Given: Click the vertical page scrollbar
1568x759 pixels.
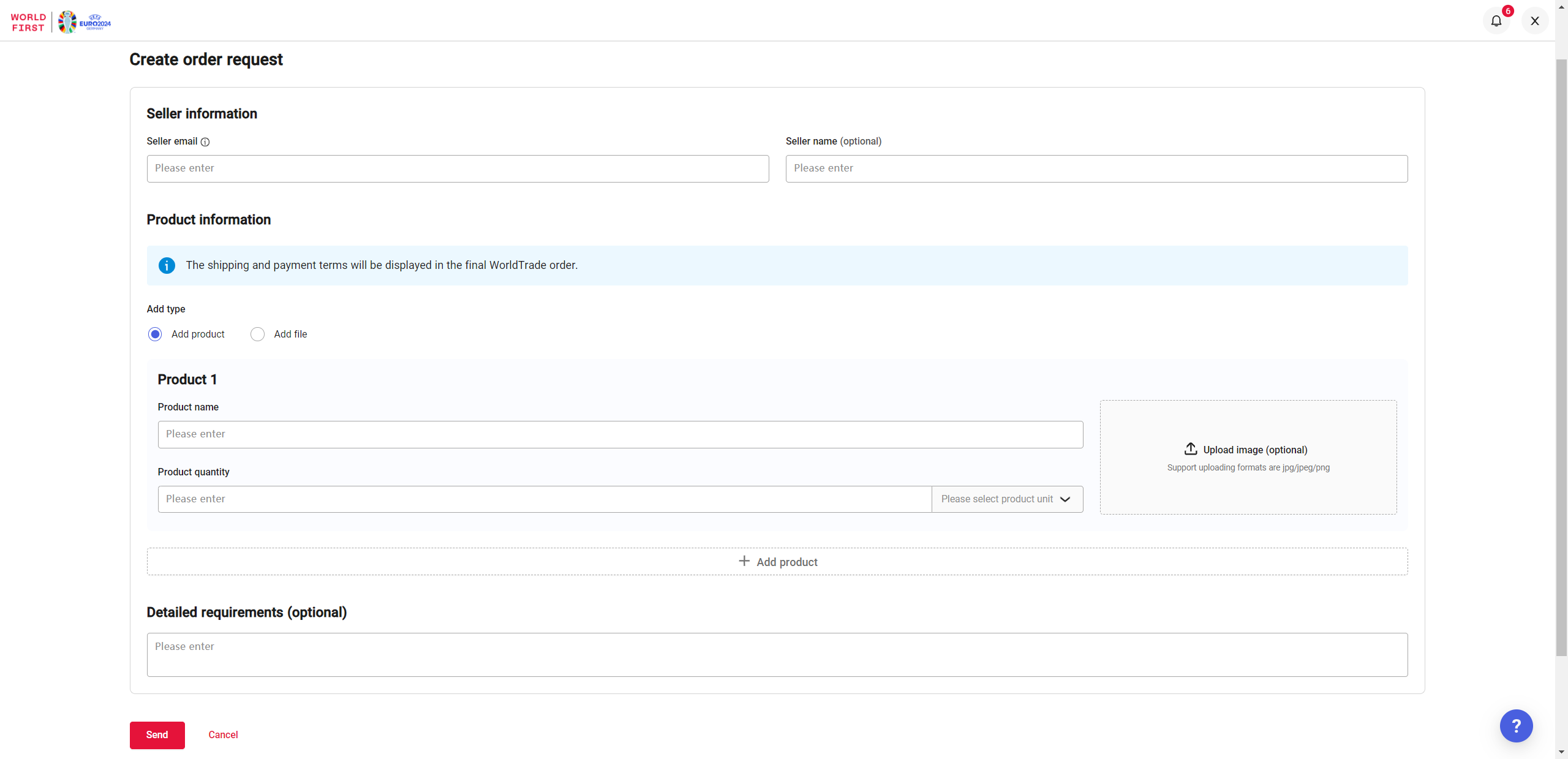Looking at the screenshot, I should tap(1561, 358).
